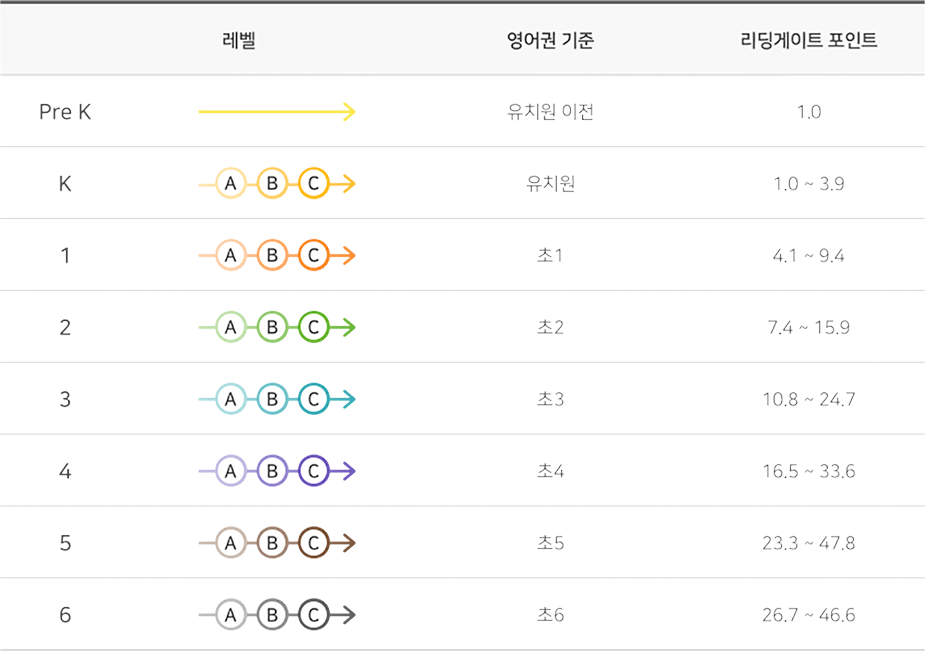Click the yellow Pre K level arrow
This screenshot has width=925, height=651.
pyautogui.click(x=277, y=111)
